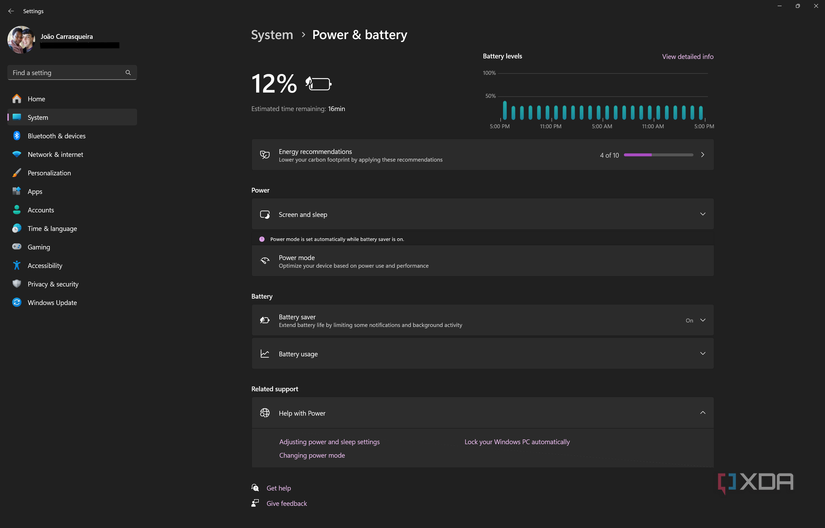Click the Home house icon

(17, 98)
